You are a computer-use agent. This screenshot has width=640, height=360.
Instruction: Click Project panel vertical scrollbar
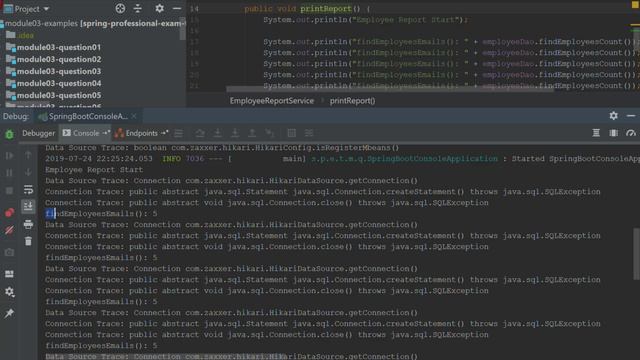coord(182,29)
